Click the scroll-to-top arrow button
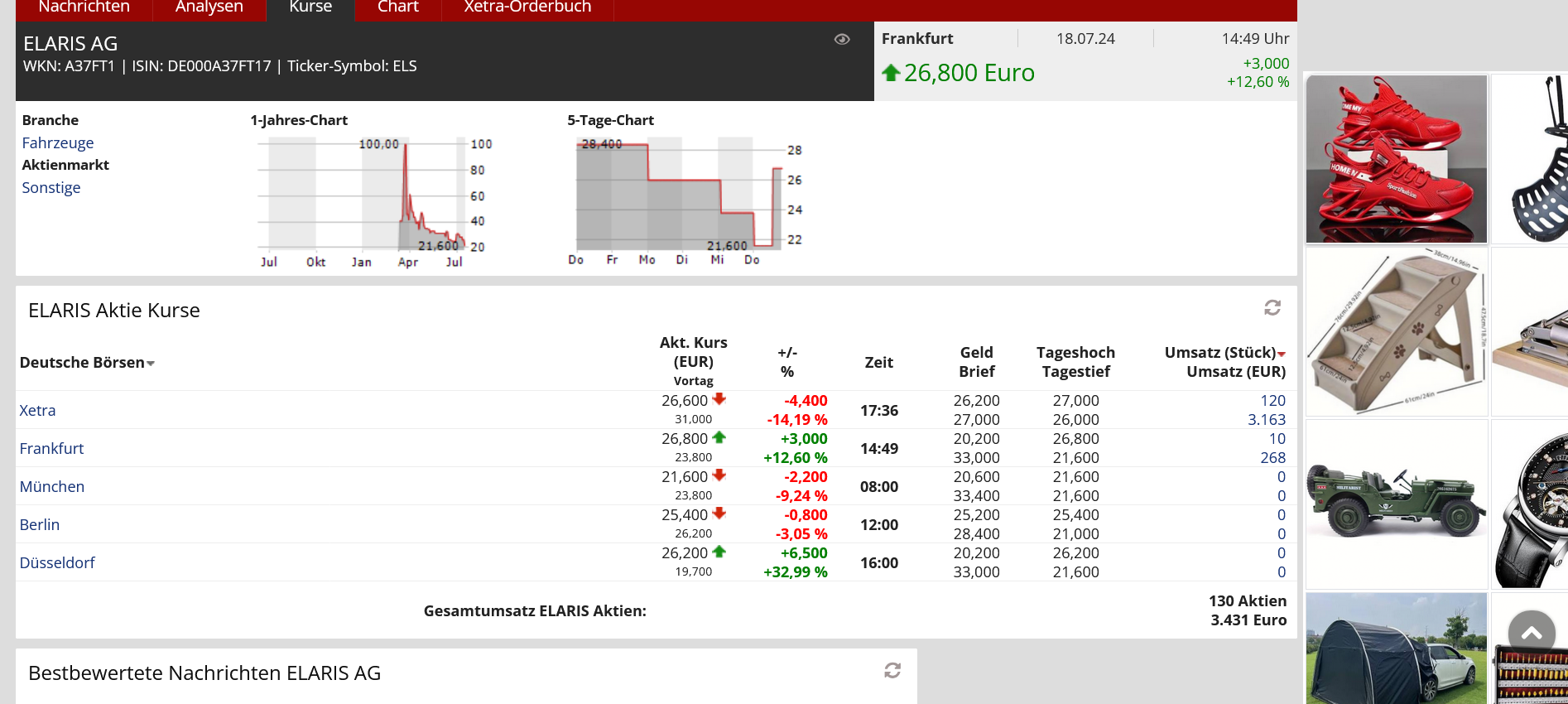The image size is (1568, 704). (x=1532, y=634)
